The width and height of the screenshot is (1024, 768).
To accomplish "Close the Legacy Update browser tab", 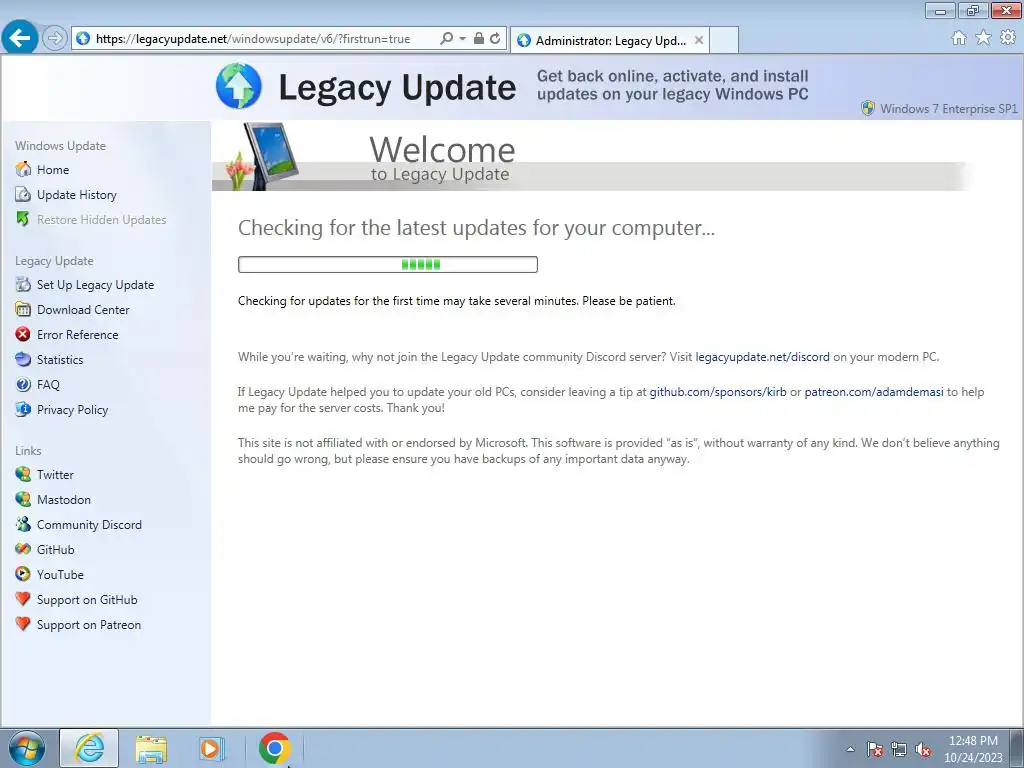I will click(699, 40).
